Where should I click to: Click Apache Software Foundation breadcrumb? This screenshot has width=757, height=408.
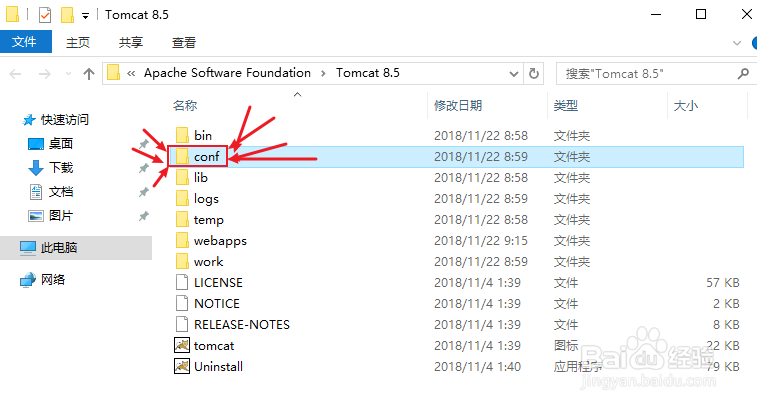227,73
